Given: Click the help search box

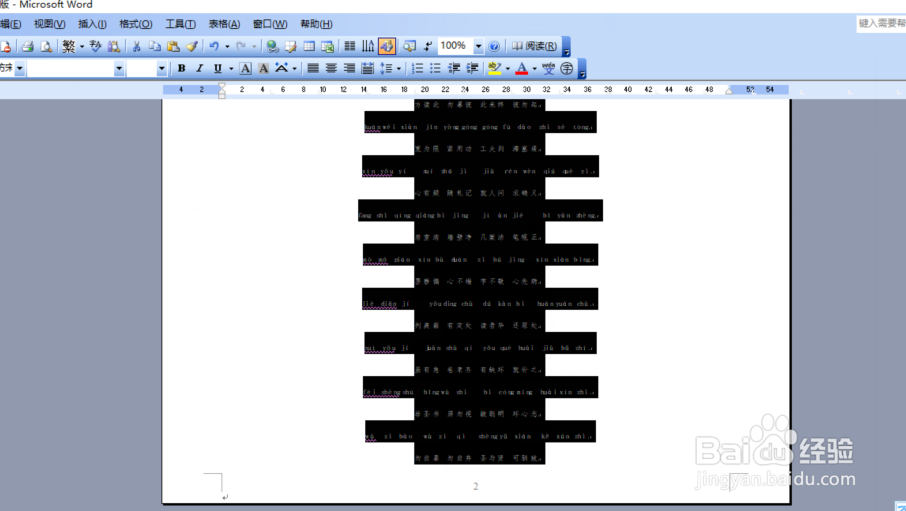Looking at the screenshot, I should pos(881,23).
